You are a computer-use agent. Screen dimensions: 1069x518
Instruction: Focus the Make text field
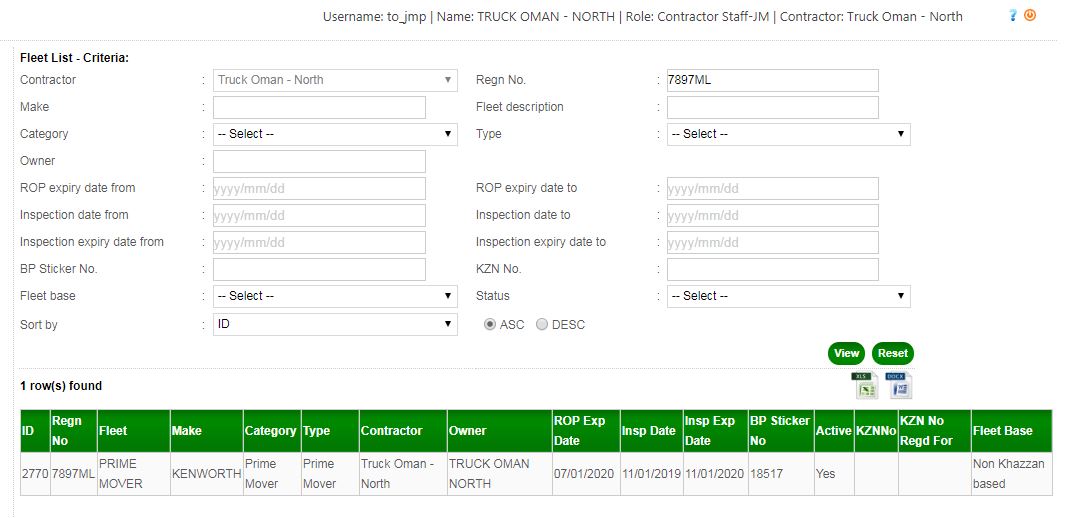point(319,107)
